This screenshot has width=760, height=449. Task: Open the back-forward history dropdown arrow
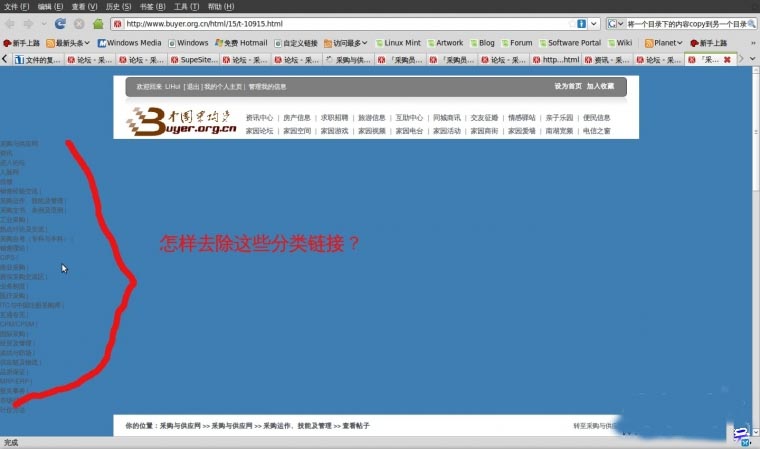click(44, 24)
